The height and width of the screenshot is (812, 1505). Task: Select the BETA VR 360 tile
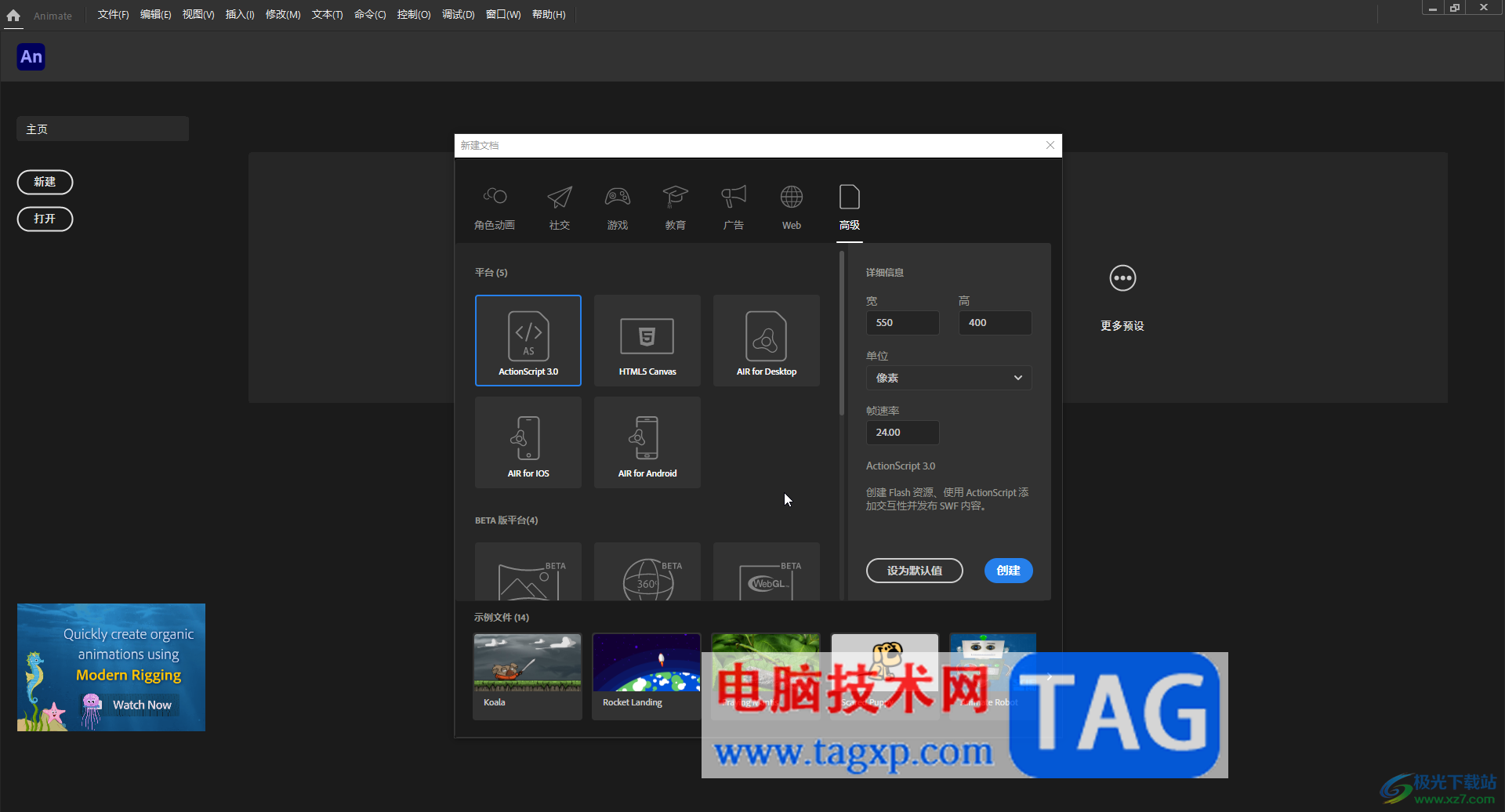click(x=647, y=572)
